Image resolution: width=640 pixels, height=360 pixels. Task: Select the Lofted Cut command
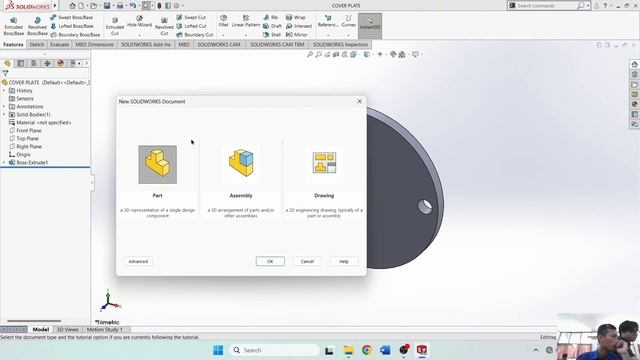coord(191,26)
